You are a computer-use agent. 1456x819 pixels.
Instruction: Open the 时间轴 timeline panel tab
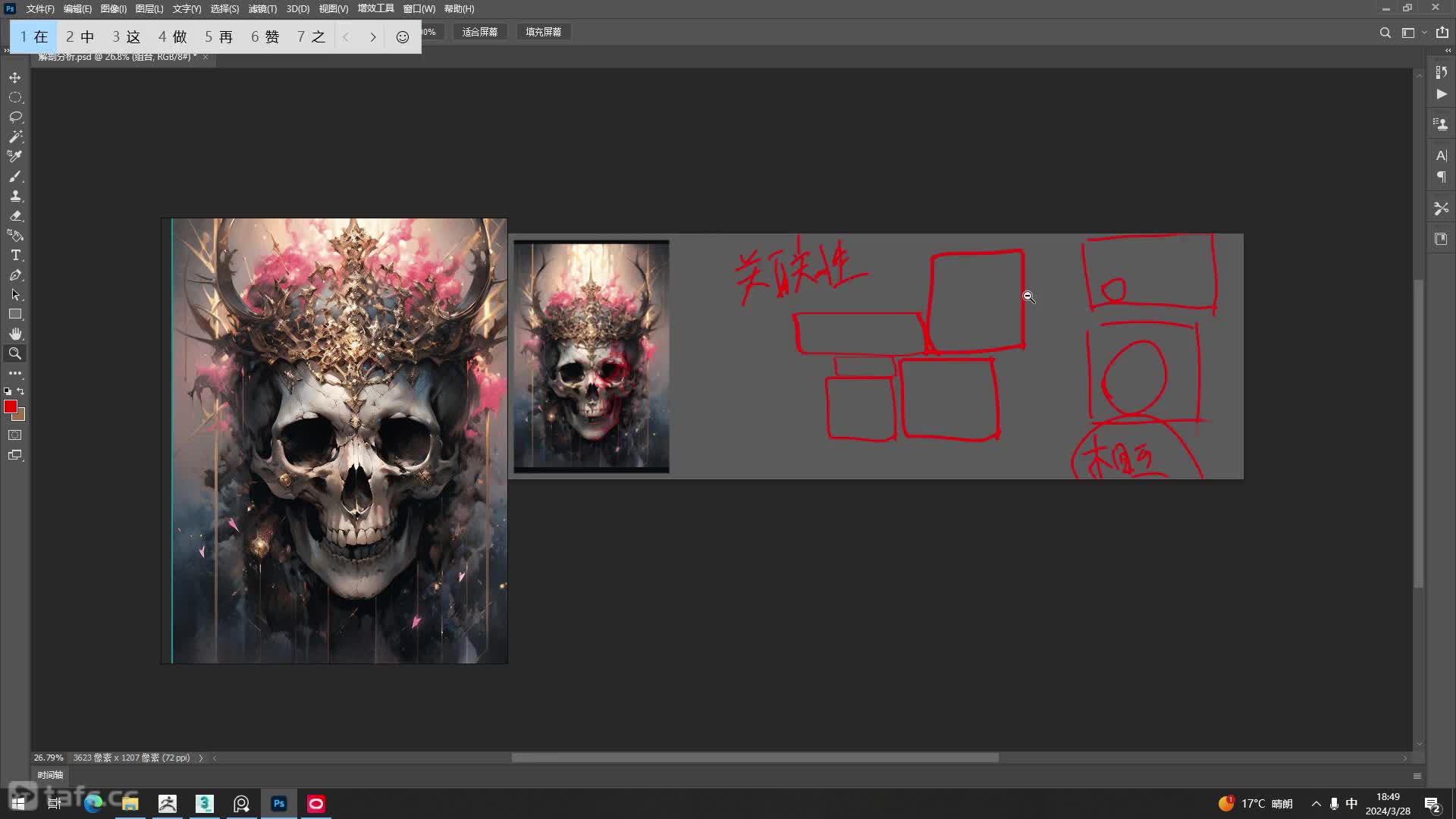50,775
